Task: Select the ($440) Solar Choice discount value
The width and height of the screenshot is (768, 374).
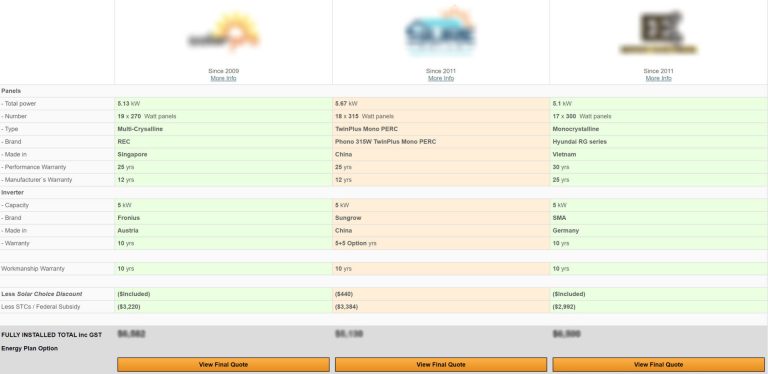Action: coord(344,294)
